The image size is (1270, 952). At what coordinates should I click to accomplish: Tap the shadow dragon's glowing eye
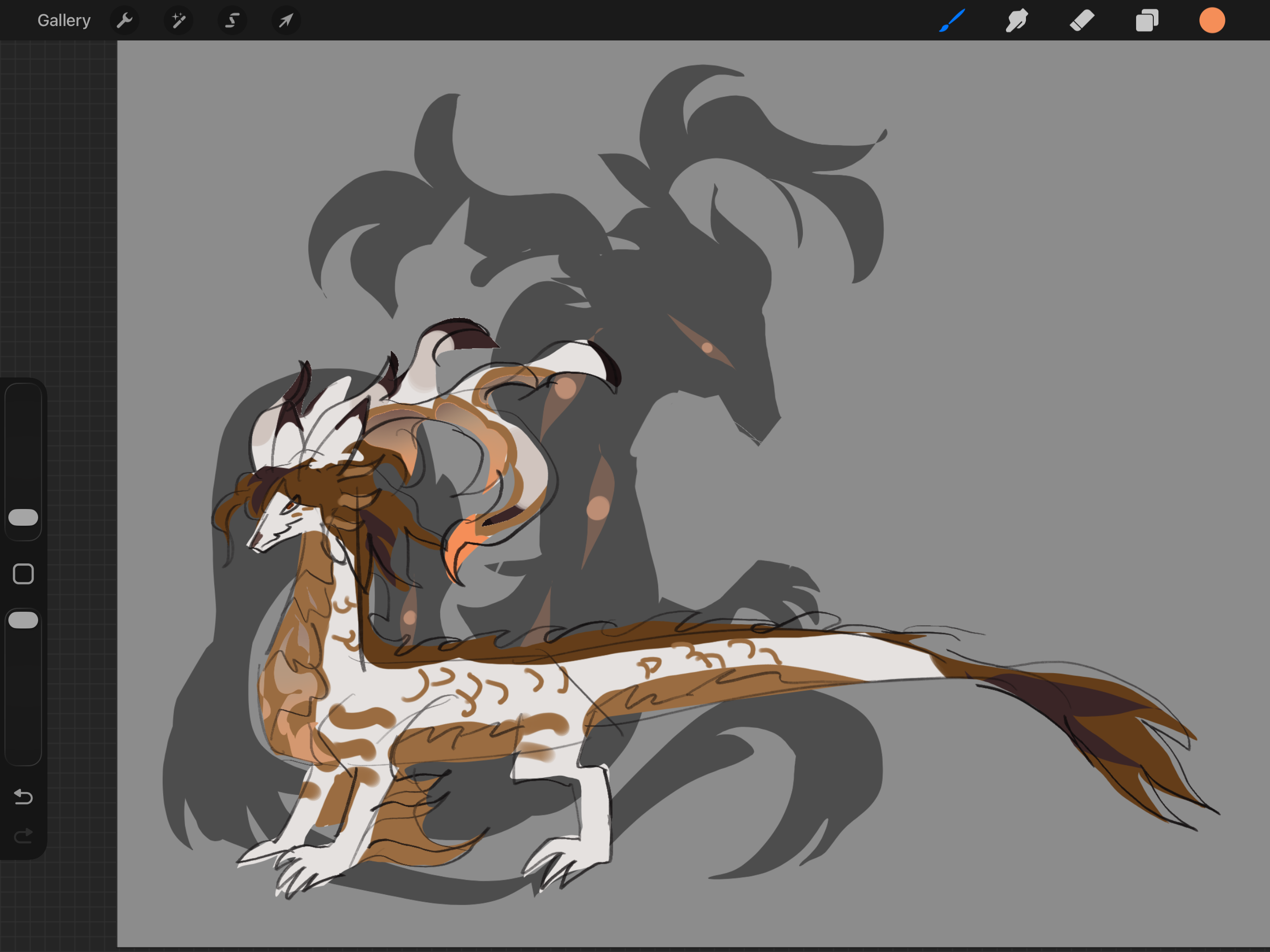[x=707, y=347]
